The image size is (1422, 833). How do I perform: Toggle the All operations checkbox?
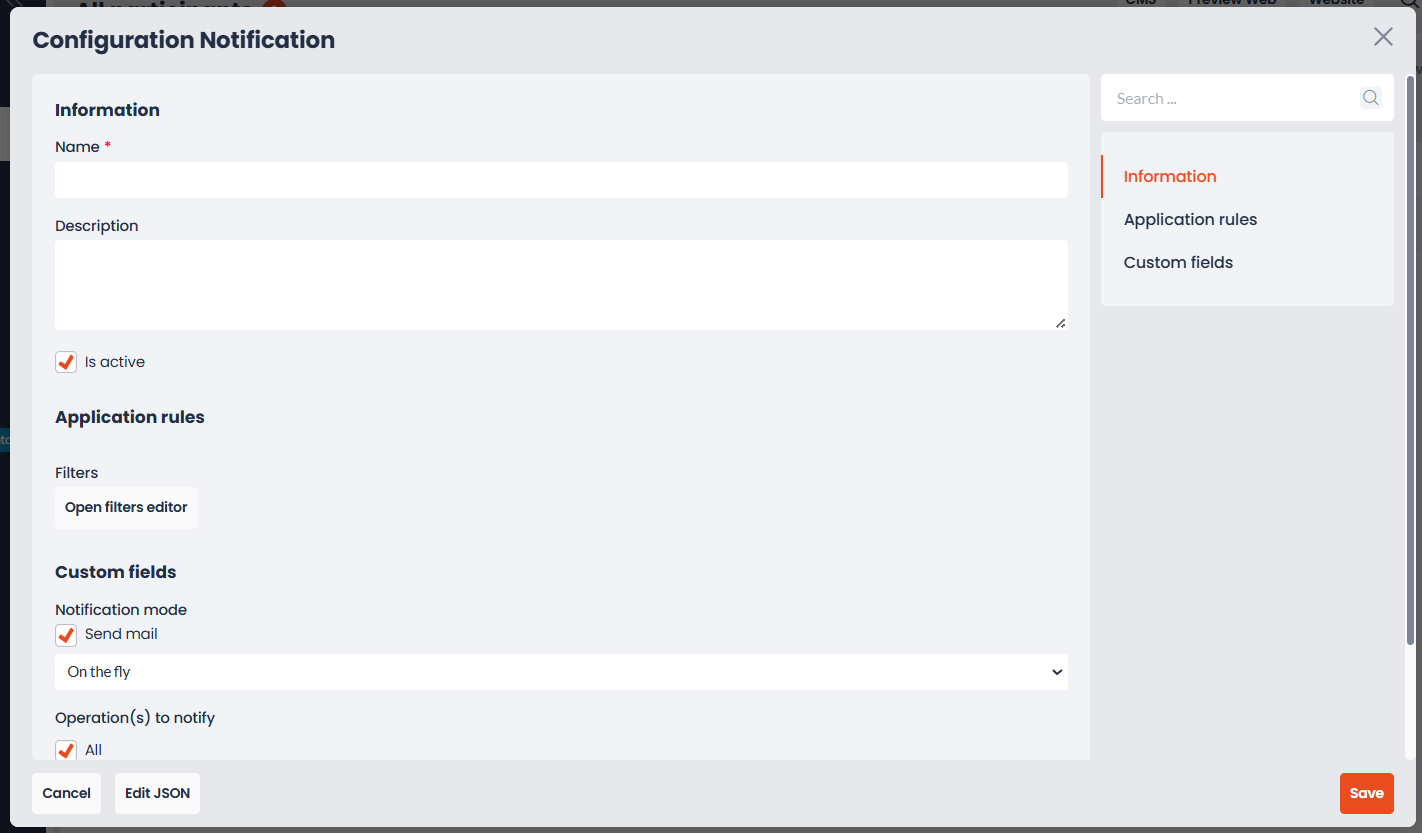[x=66, y=750]
